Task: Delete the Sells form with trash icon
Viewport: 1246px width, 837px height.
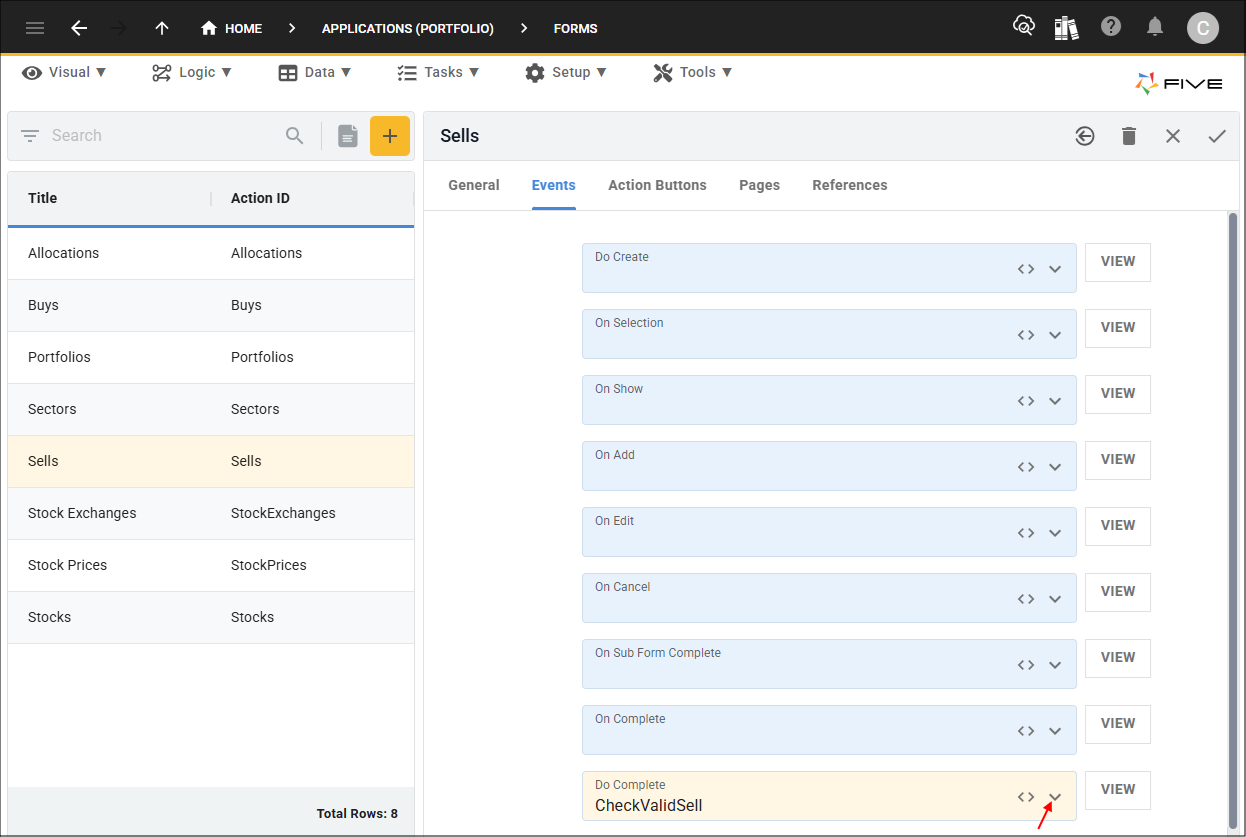Action: 1129,136
